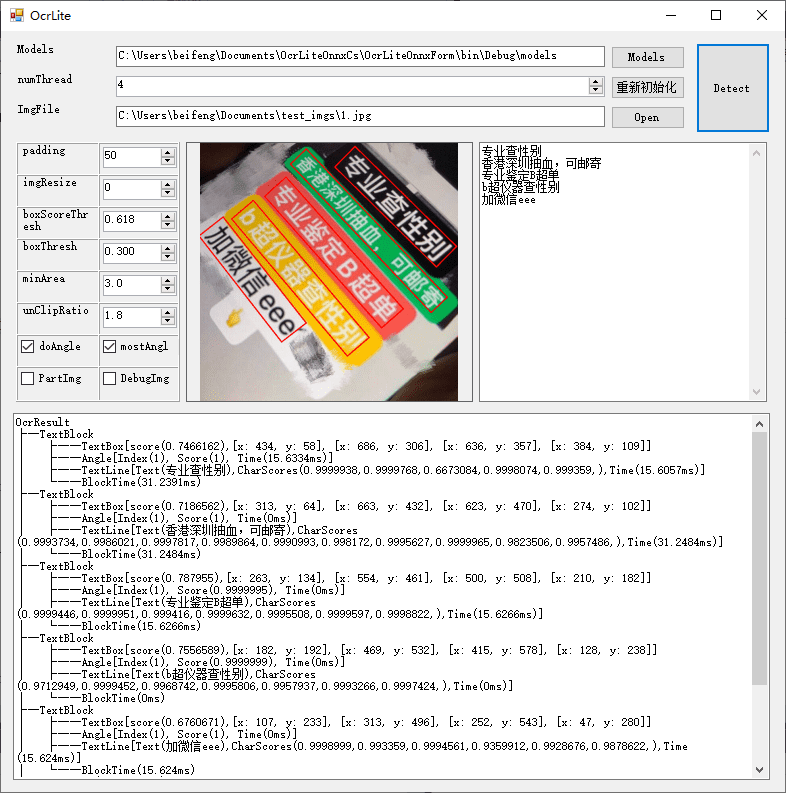The width and height of the screenshot is (786, 793).
Task: Click the 重新初始化 button
Action: tap(647, 87)
